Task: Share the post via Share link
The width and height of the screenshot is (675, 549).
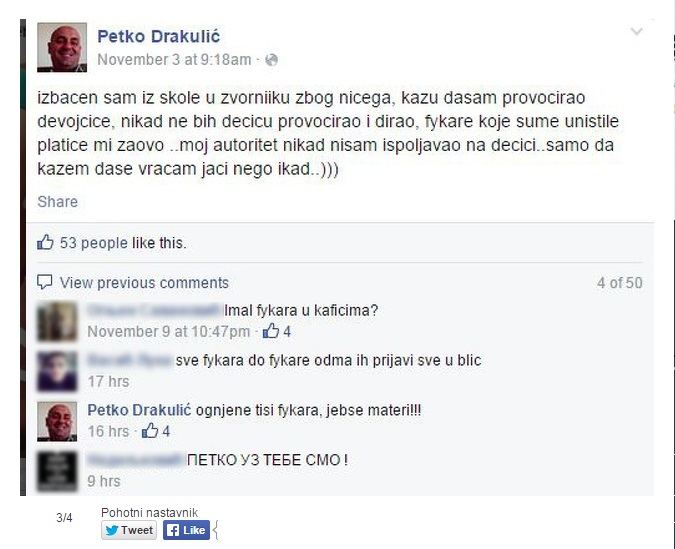Action: (58, 202)
